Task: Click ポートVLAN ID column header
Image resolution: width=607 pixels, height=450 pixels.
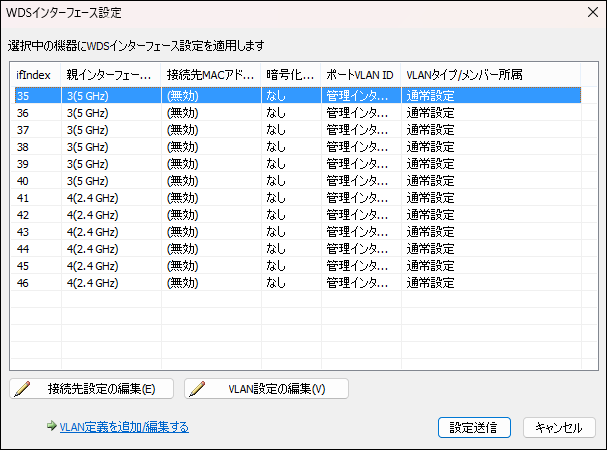Action: tap(360, 75)
